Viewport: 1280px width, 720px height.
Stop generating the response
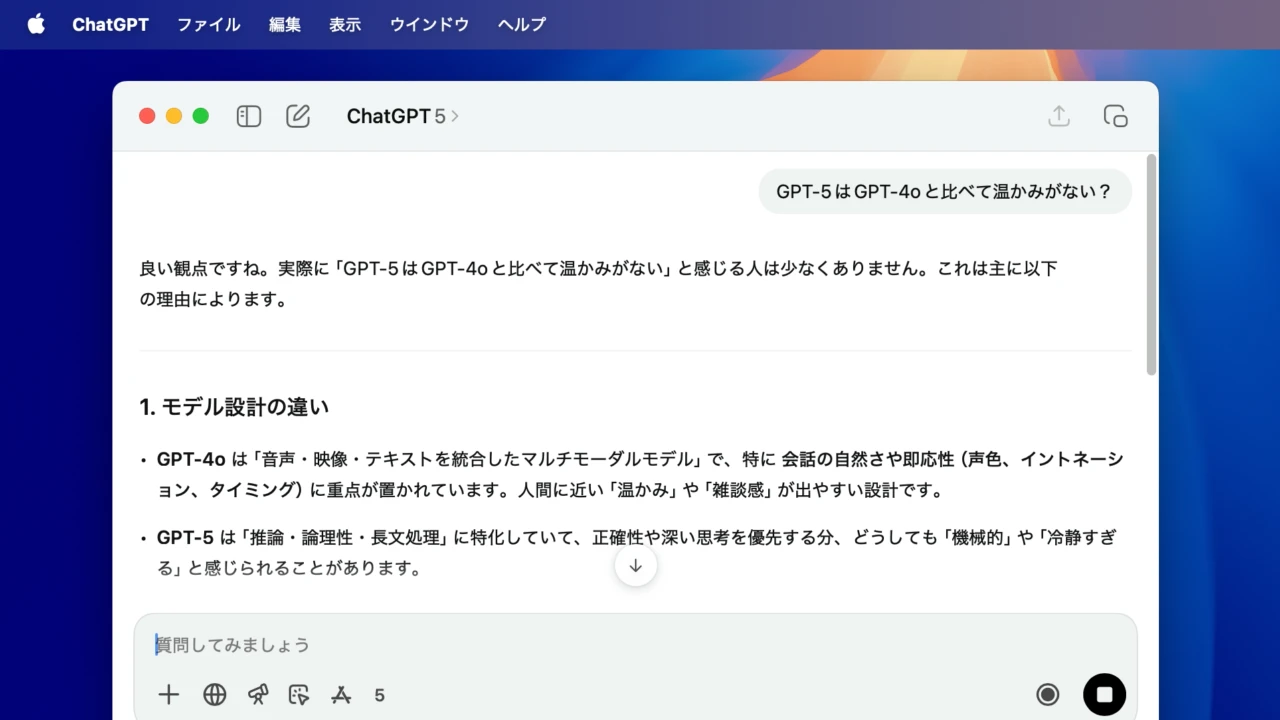pos(1104,694)
